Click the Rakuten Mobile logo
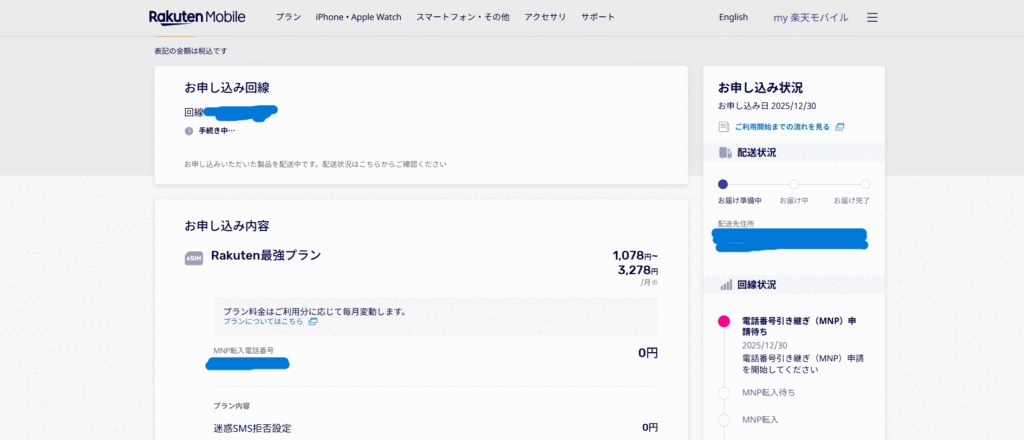 [203, 17]
